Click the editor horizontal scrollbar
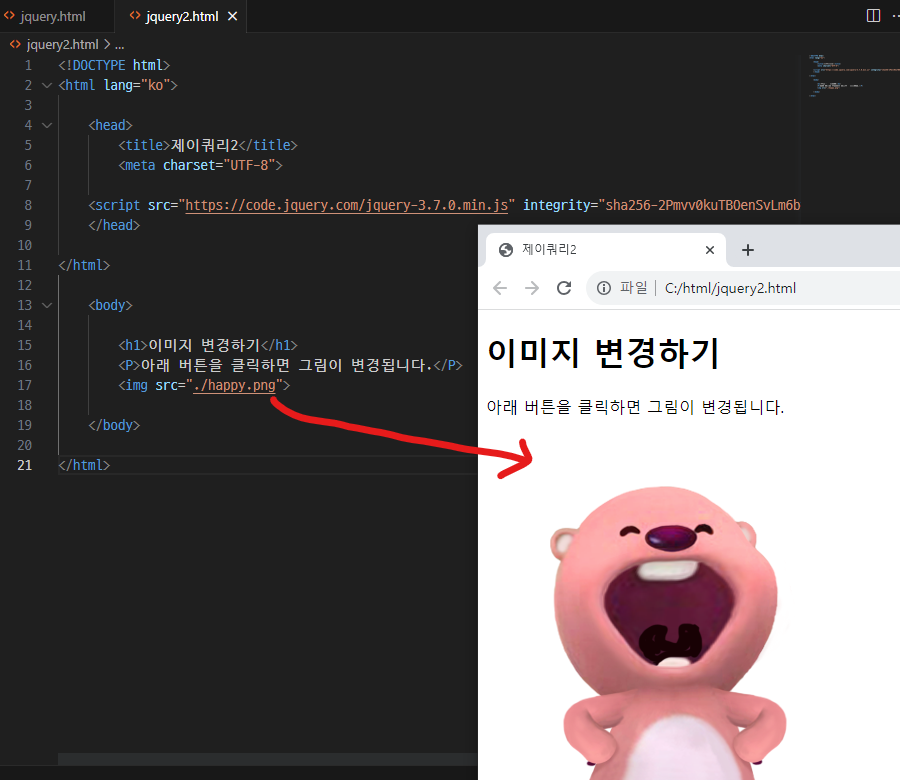This screenshot has height=780, width=900. [x=267, y=759]
